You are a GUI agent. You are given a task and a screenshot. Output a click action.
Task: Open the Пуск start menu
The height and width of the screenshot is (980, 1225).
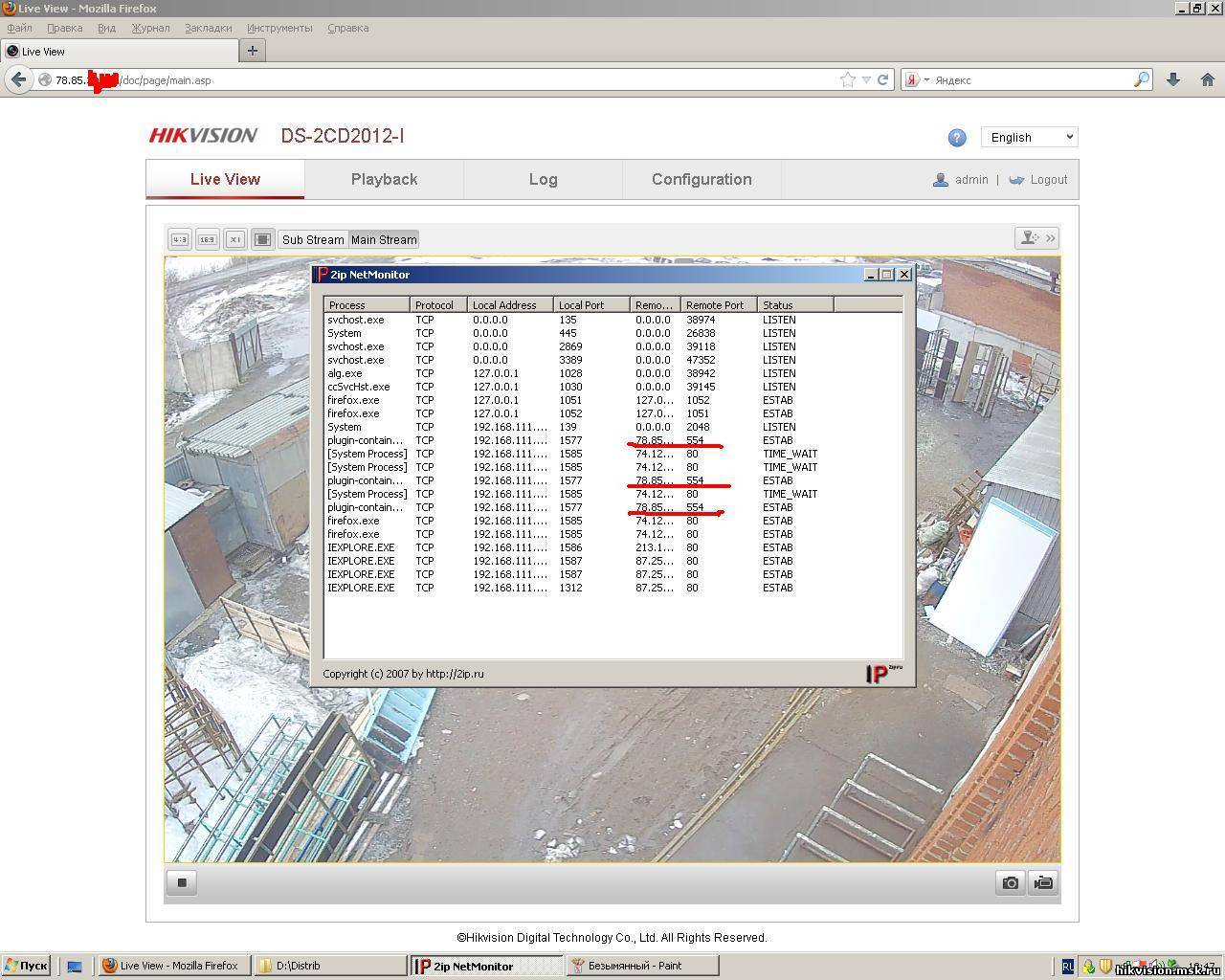(26, 966)
